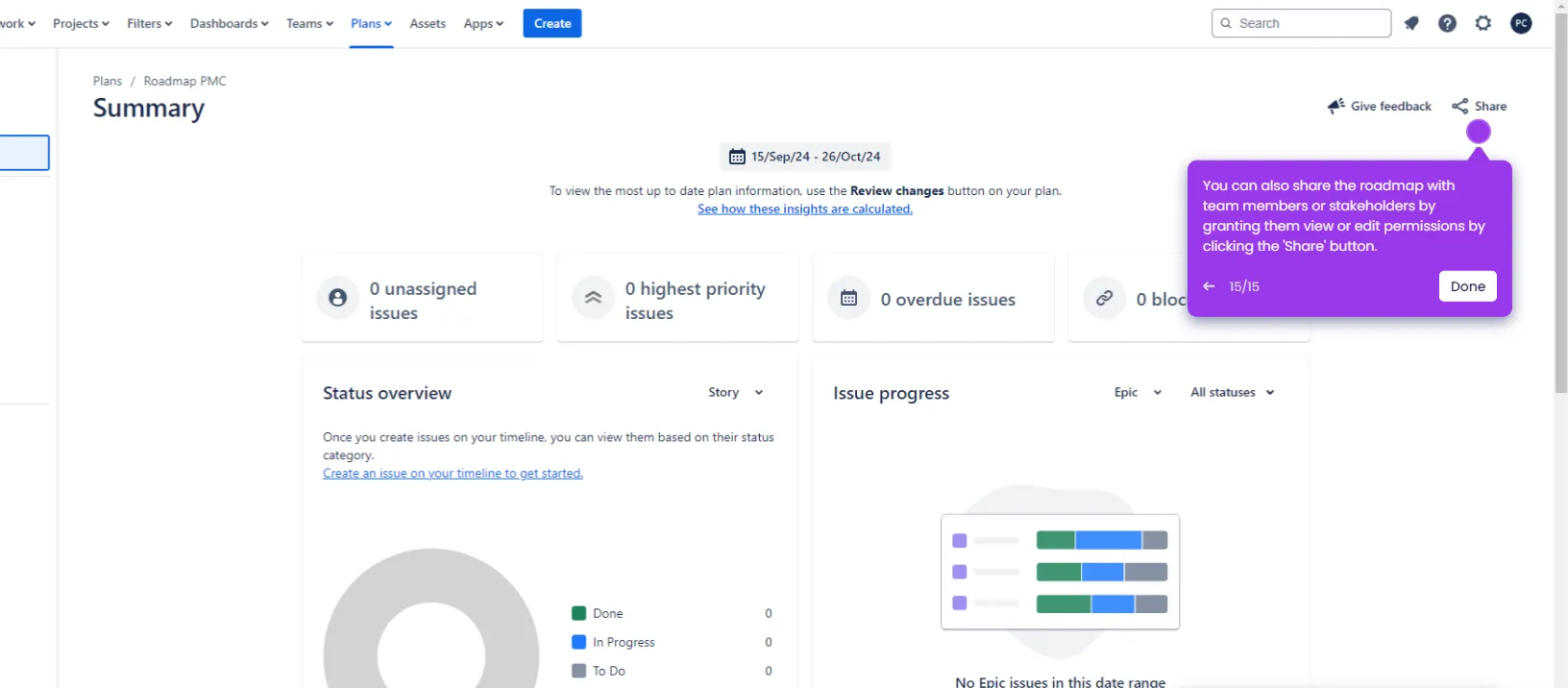Expand the Epic hierarchy dropdown
The height and width of the screenshot is (688, 1568).
coord(1138,392)
